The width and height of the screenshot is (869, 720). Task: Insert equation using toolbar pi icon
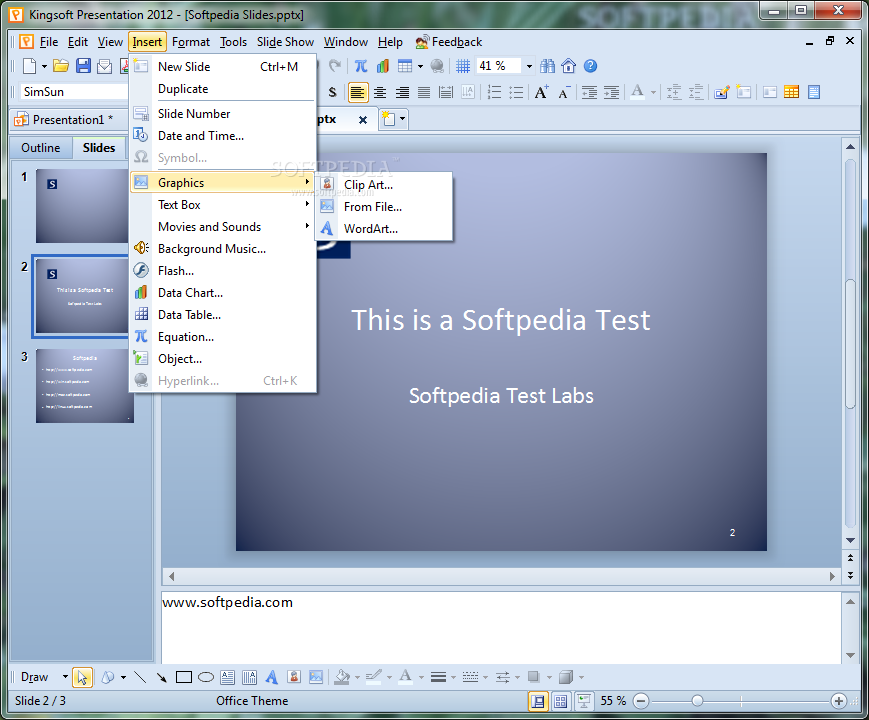(x=361, y=66)
